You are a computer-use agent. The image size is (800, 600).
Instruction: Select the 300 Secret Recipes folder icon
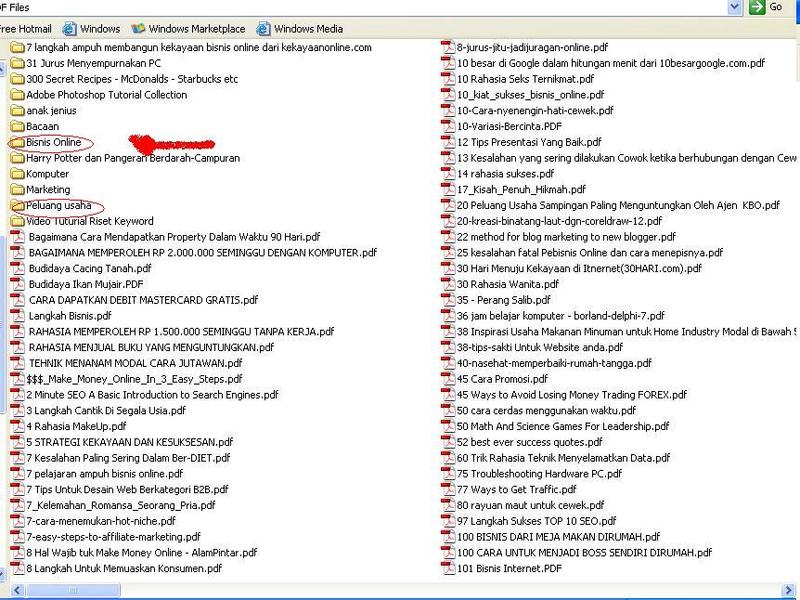click(18, 79)
